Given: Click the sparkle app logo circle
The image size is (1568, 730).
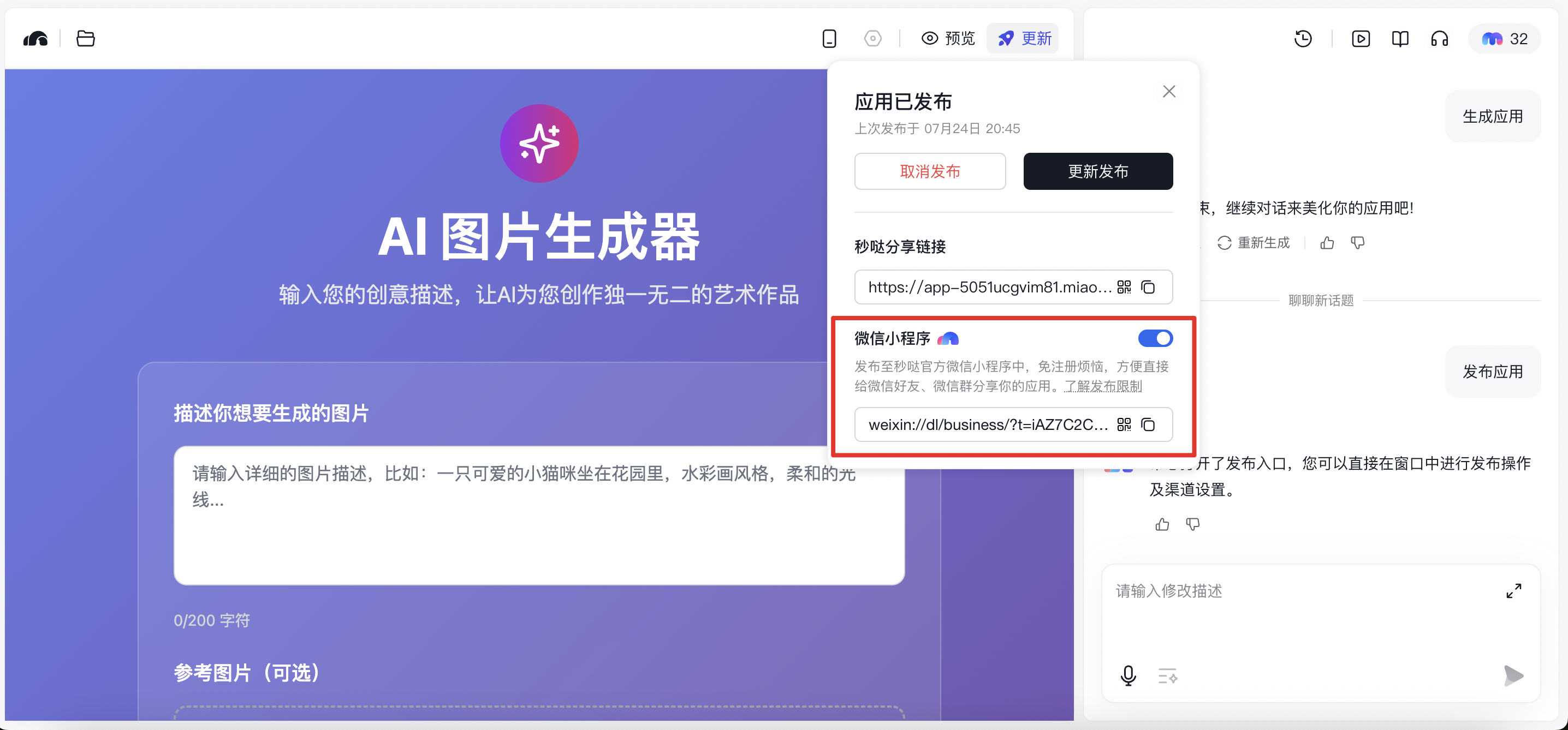Looking at the screenshot, I should tap(539, 143).
